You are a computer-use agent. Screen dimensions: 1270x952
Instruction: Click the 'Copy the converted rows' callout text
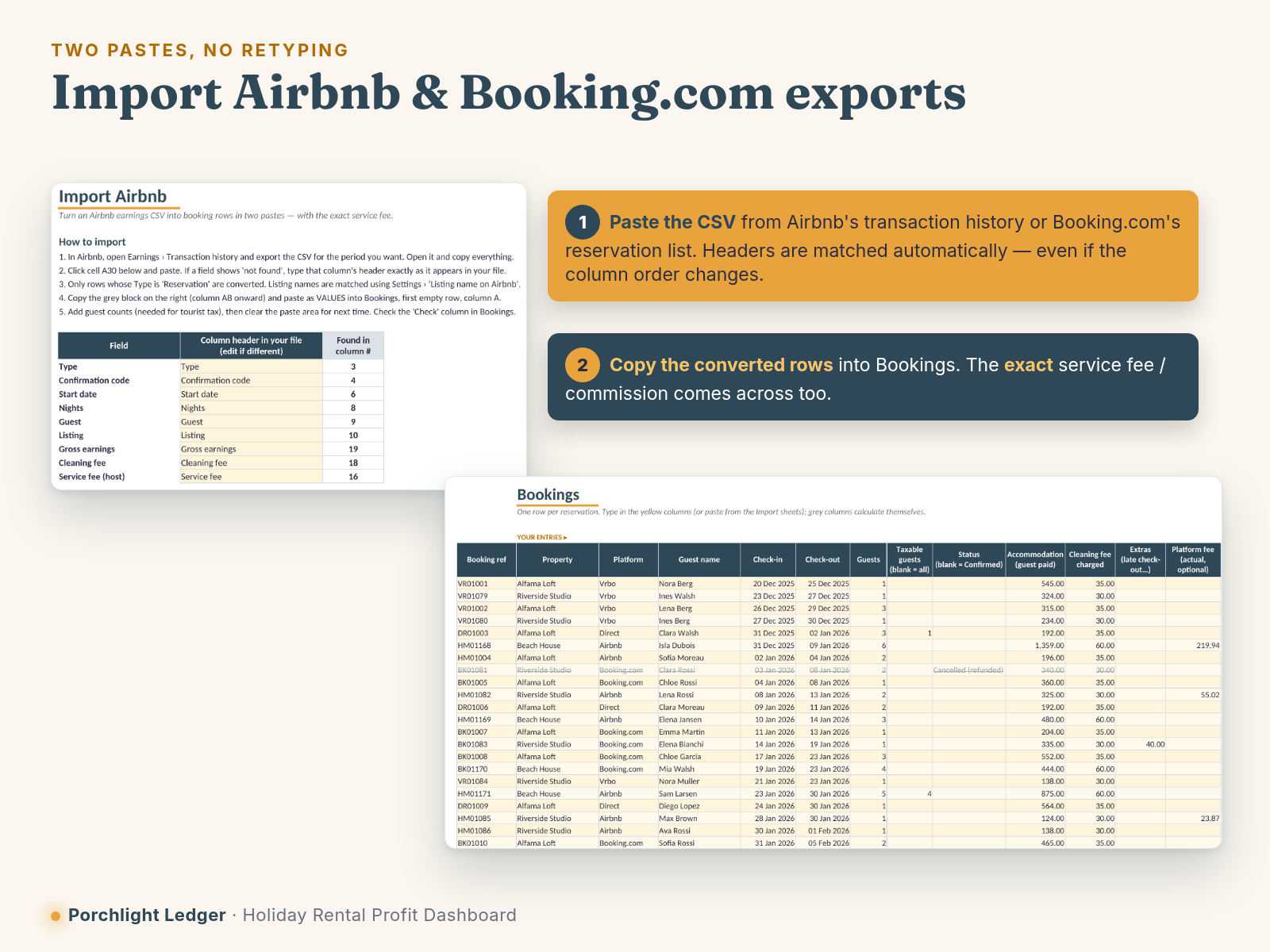(x=721, y=365)
